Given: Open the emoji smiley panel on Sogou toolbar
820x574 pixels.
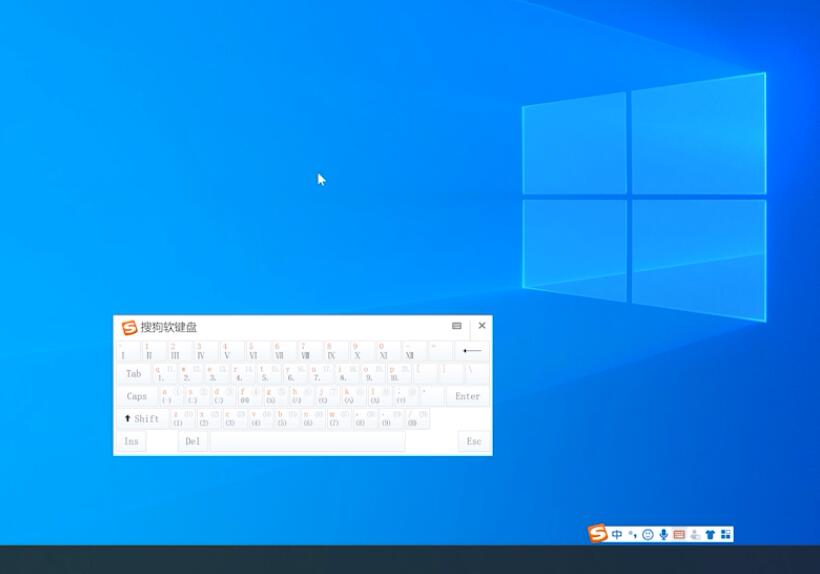Looking at the screenshot, I should 648,534.
